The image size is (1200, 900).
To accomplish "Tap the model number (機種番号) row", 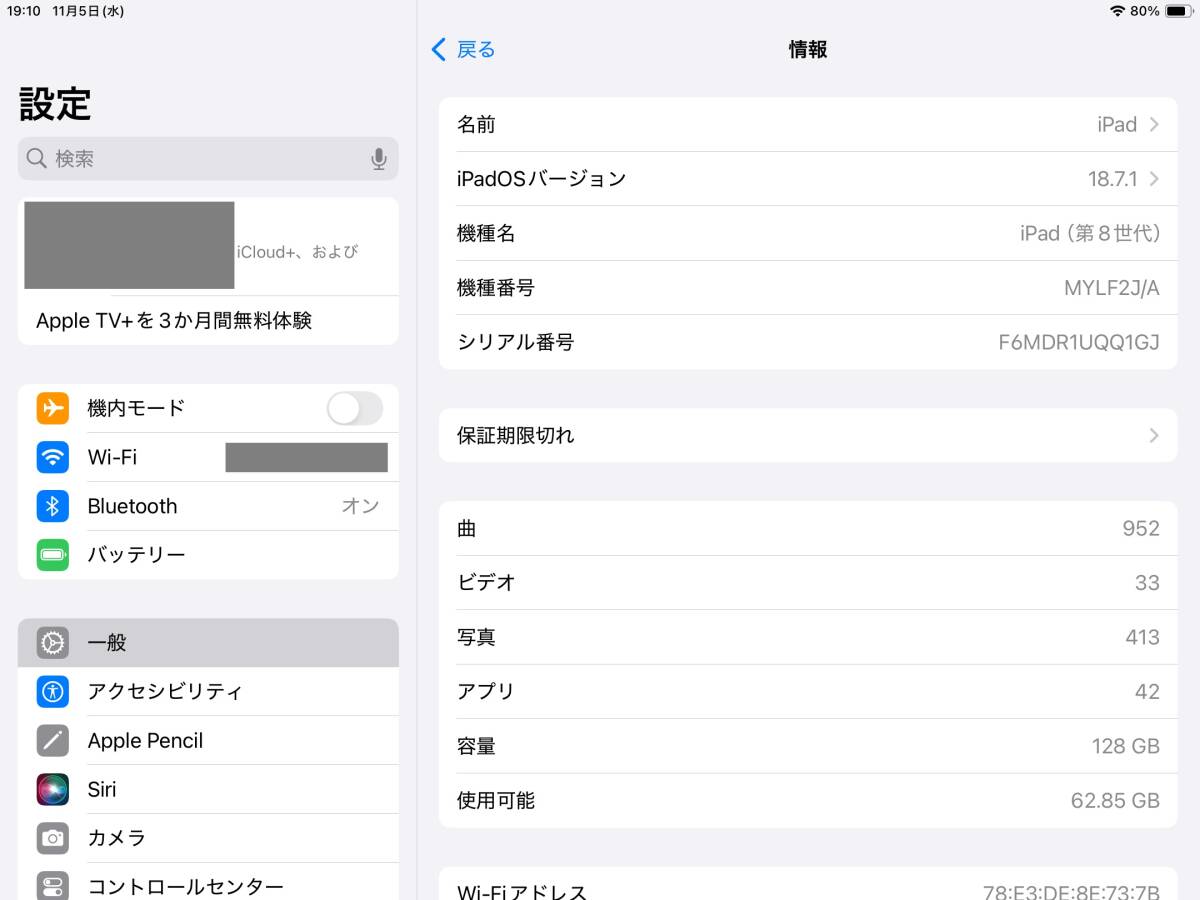I will pyautogui.click(x=807, y=288).
